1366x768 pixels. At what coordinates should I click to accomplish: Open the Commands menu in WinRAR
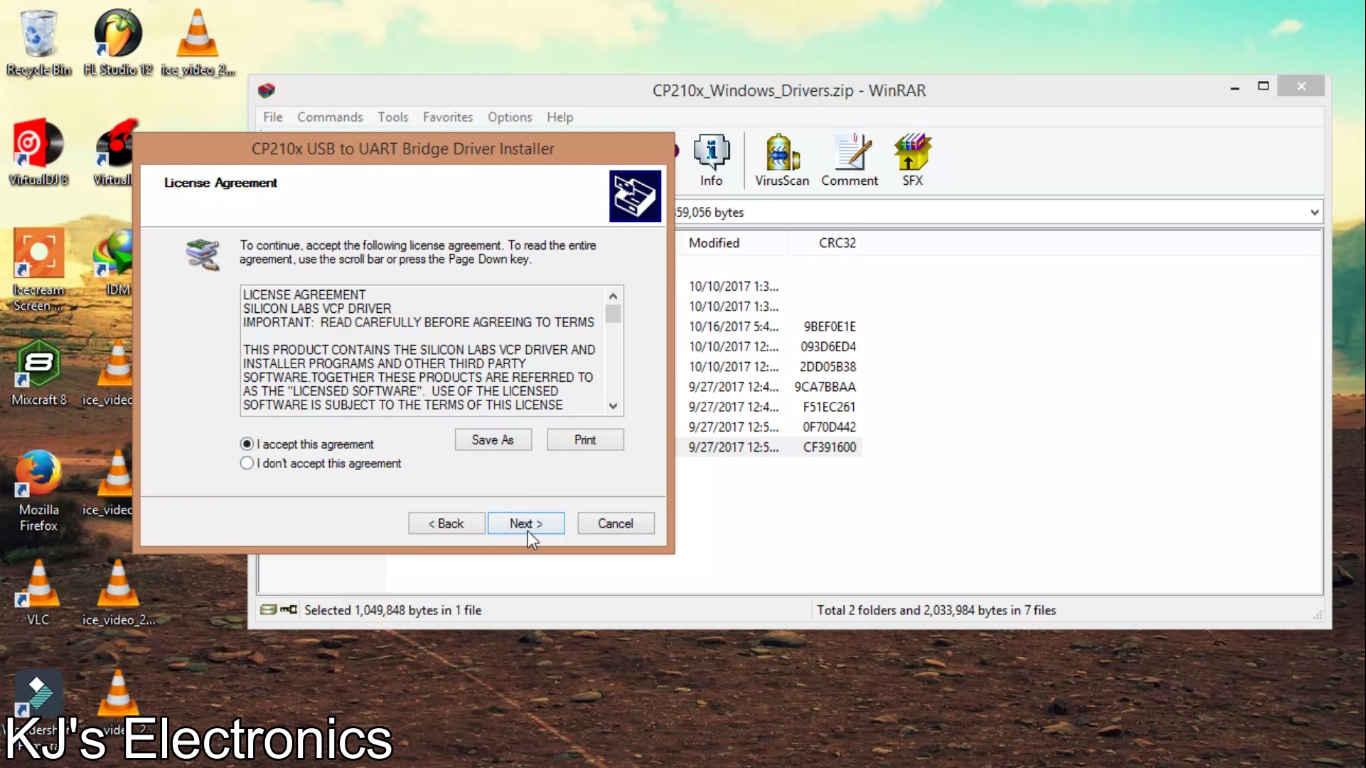point(330,117)
